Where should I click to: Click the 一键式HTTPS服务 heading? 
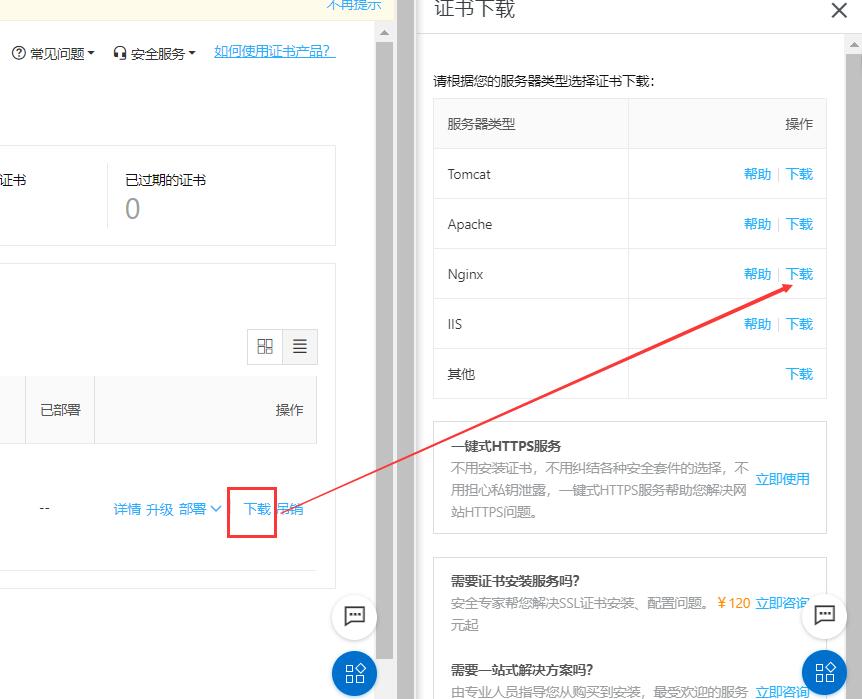tap(506, 446)
